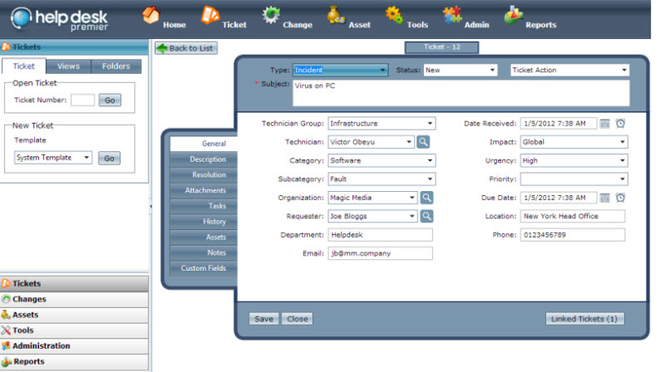Open the Assets section tab
The width and height of the screenshot is (665, 372).
(x=204, y=237)
